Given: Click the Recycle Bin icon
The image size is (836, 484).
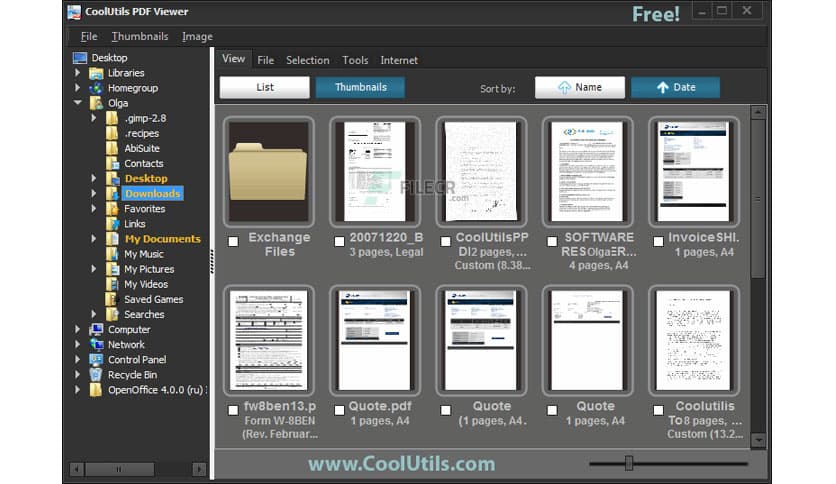Looking at the screenshot, I should [96, 375].
